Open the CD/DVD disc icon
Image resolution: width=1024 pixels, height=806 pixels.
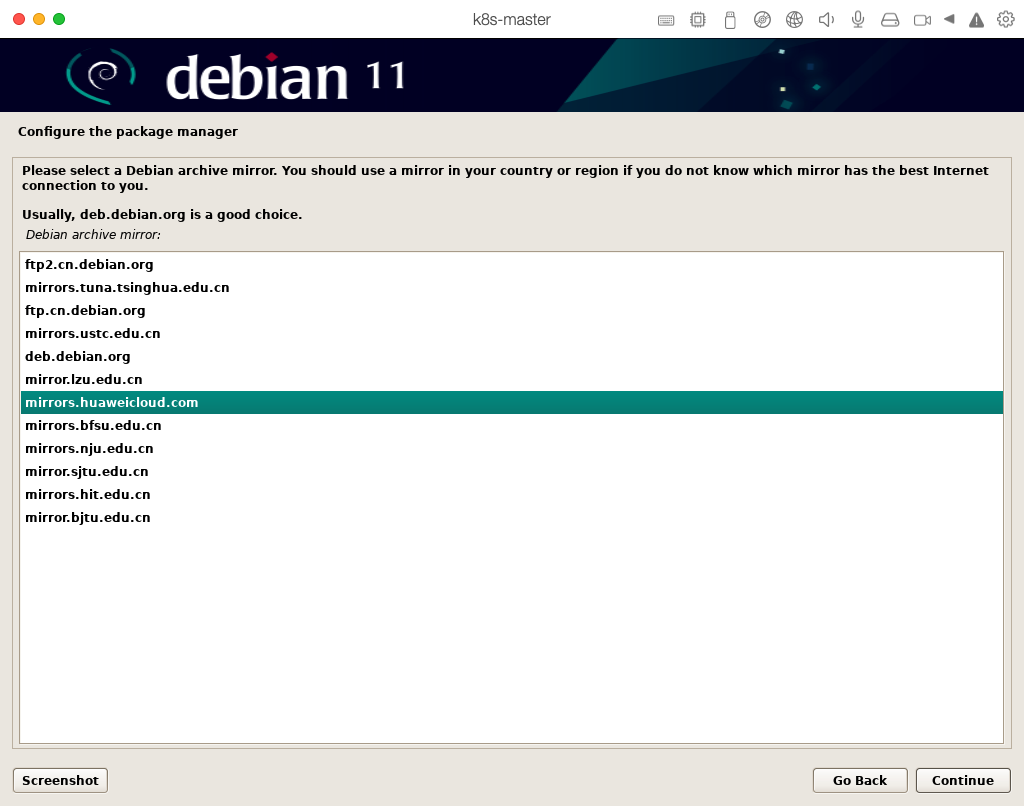point(762,20)
